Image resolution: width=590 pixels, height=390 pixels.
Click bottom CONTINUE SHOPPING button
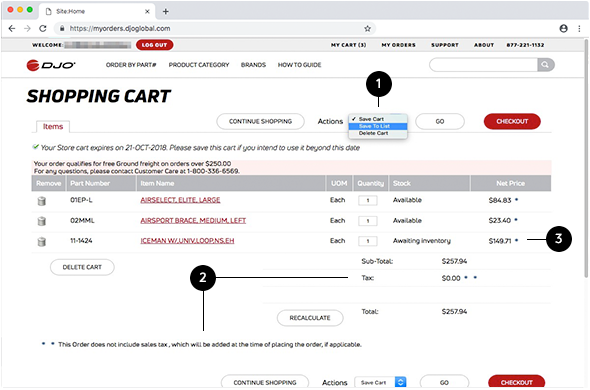tap(265, 382)
